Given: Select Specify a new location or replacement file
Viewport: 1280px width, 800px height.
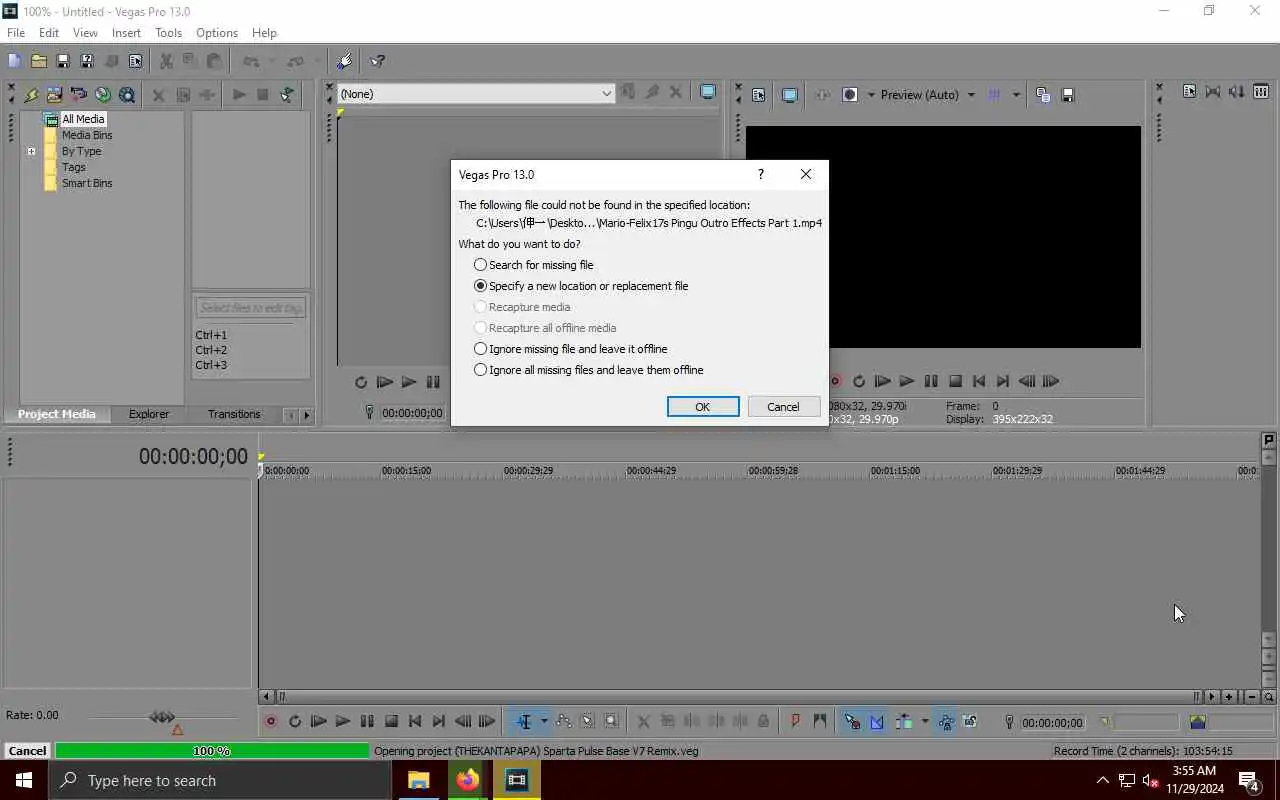Looking at the screenshot, I should coord(581,286).
